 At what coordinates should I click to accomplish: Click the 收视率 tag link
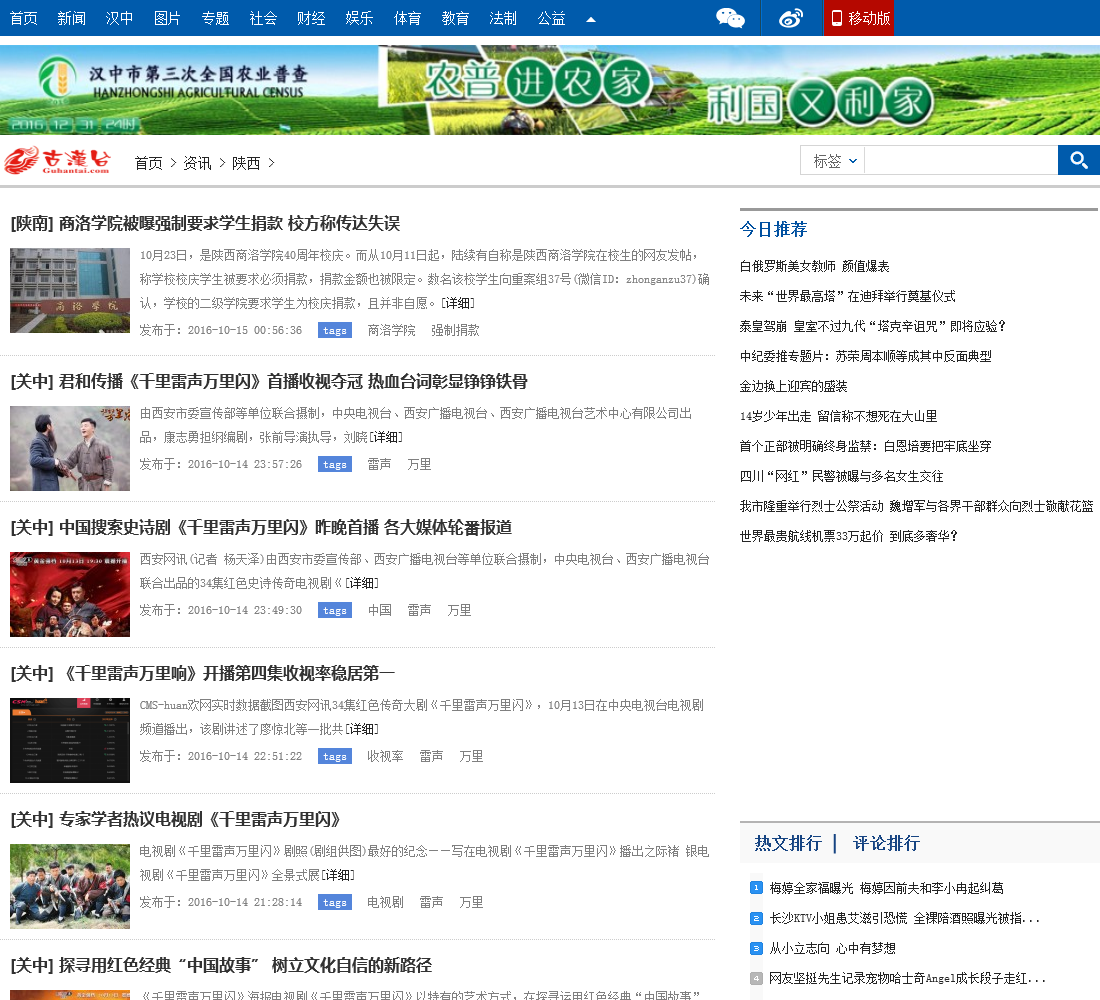pos(385,756)
